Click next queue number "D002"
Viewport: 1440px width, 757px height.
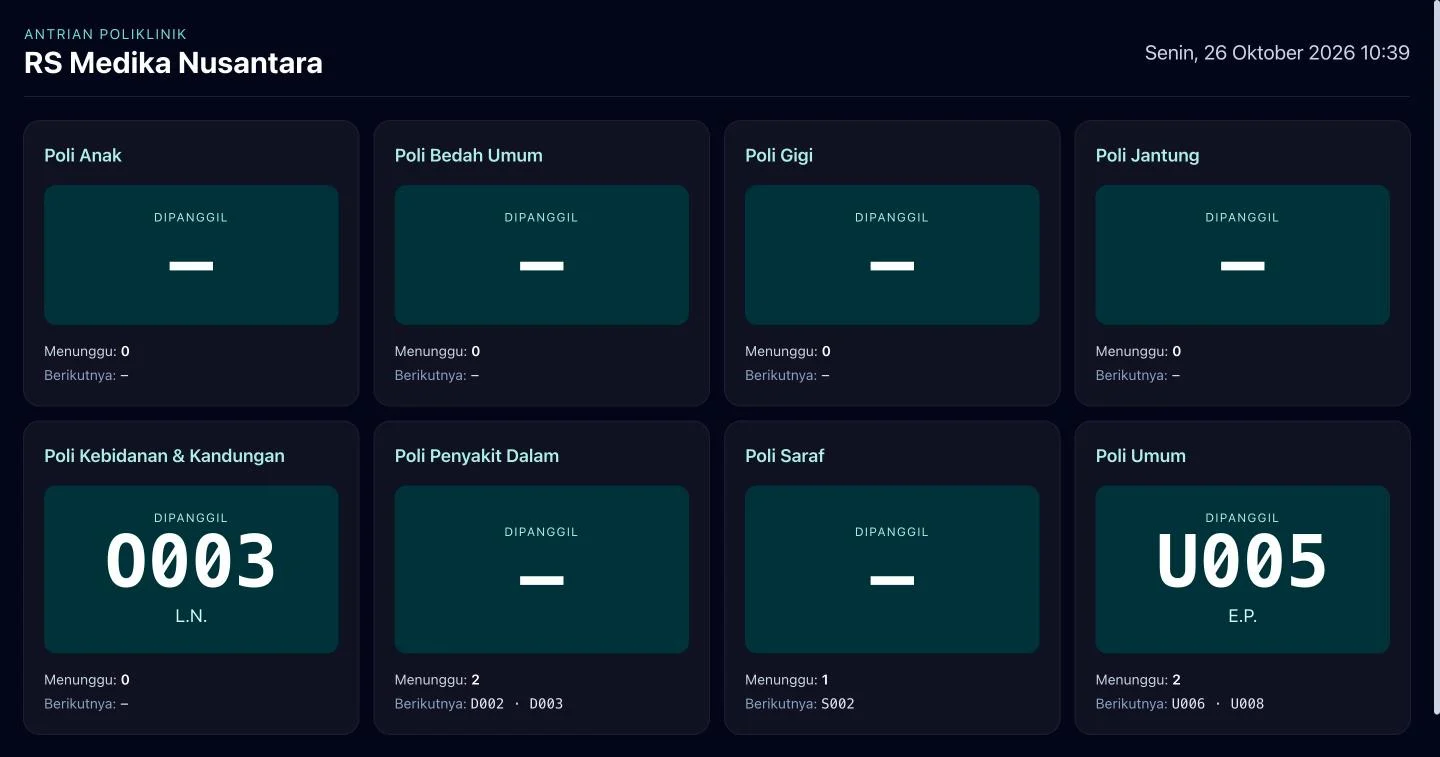(487, 704)
